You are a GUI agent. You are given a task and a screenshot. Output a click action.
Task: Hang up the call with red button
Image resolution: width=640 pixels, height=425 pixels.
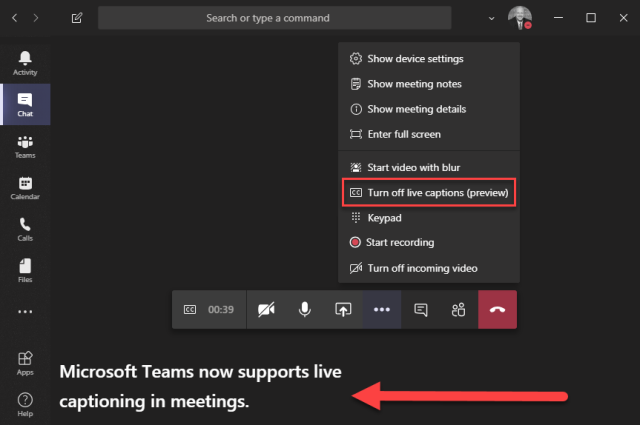point(497,309)
